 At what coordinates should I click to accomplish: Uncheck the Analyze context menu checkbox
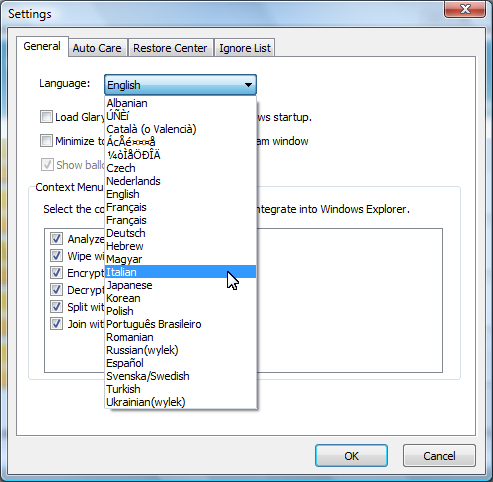point(56,238)
